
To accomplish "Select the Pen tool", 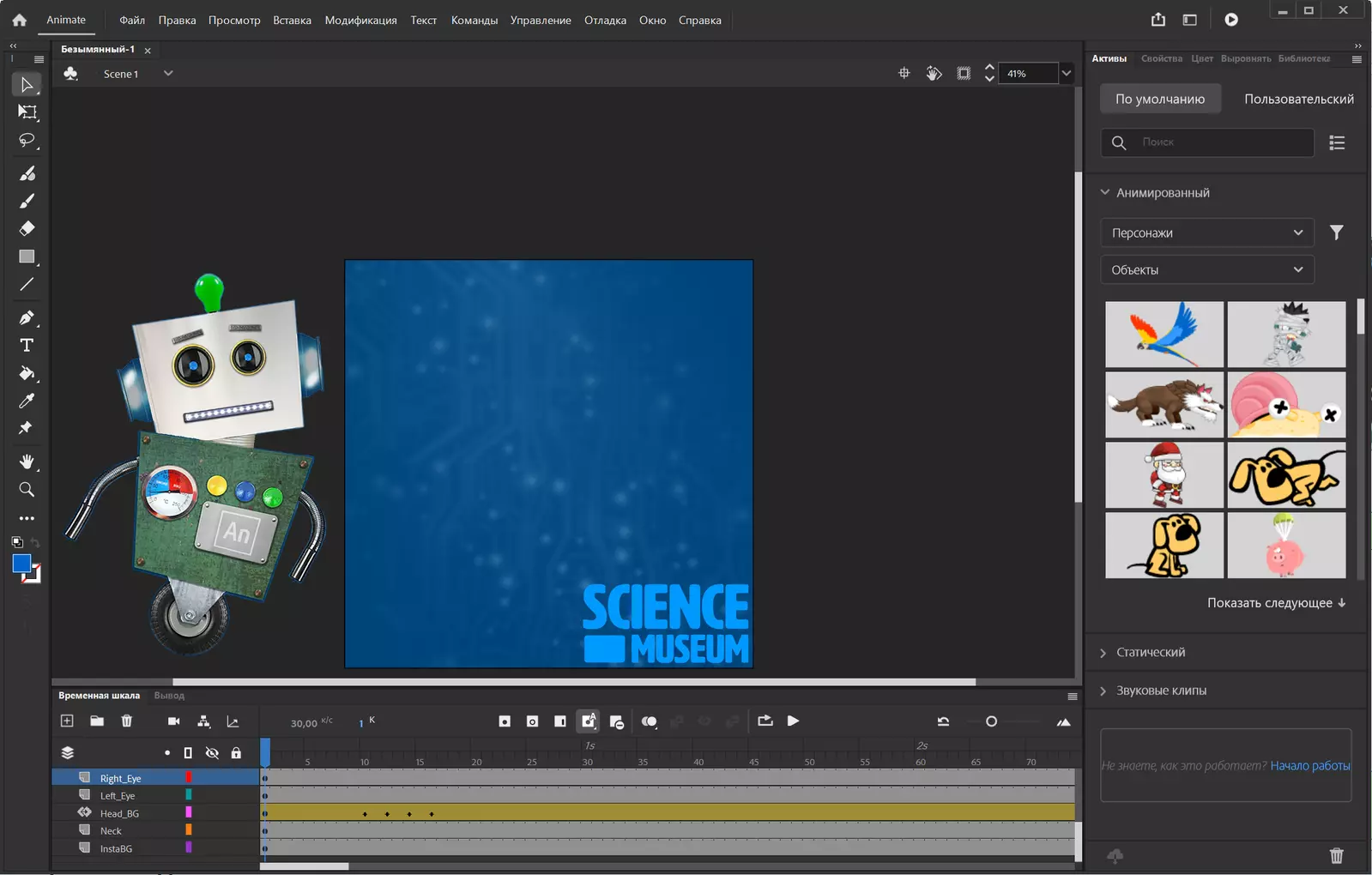I will [27, 317].
